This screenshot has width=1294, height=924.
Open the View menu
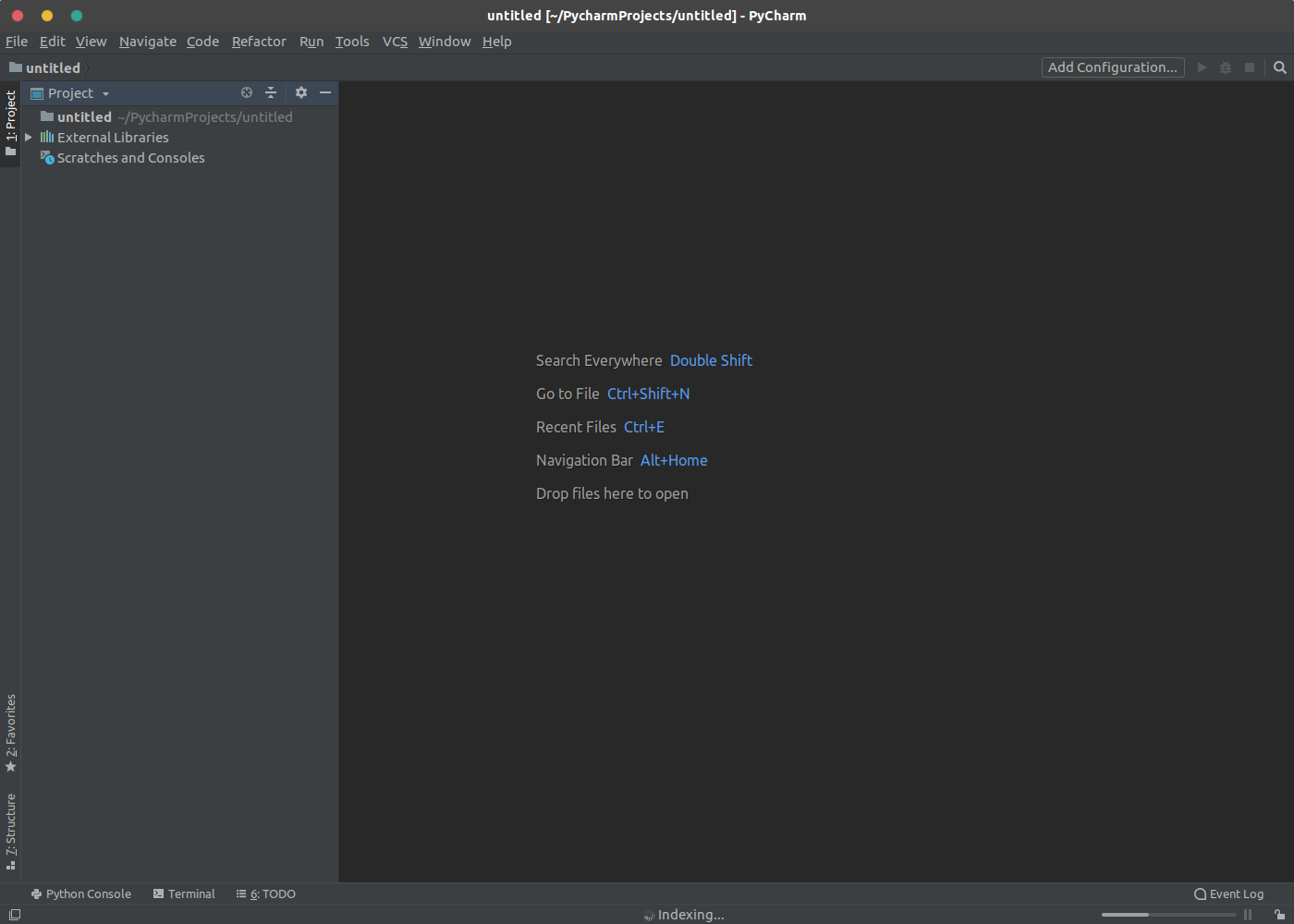click(92, 42)
